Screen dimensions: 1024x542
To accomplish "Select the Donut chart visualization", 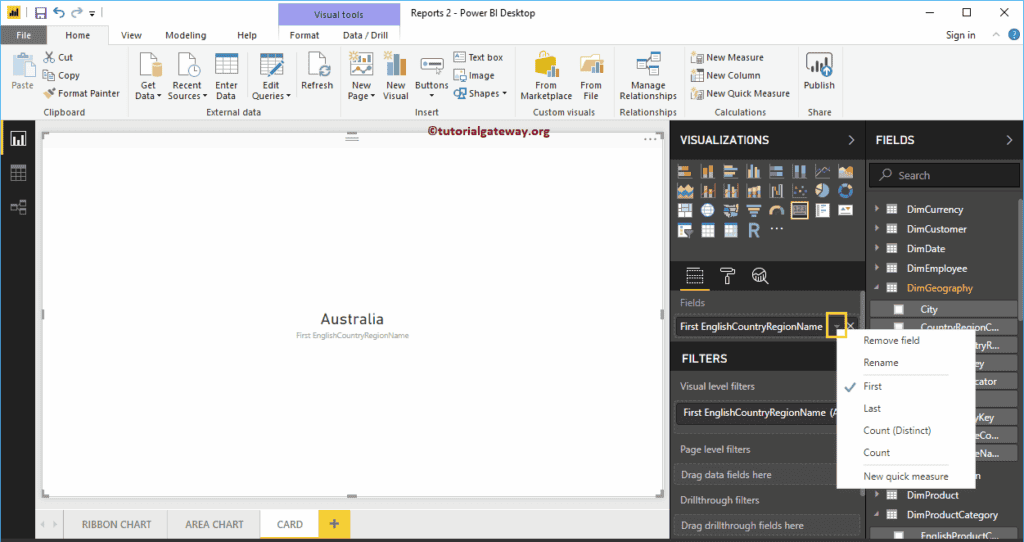I will pos(846,191).
